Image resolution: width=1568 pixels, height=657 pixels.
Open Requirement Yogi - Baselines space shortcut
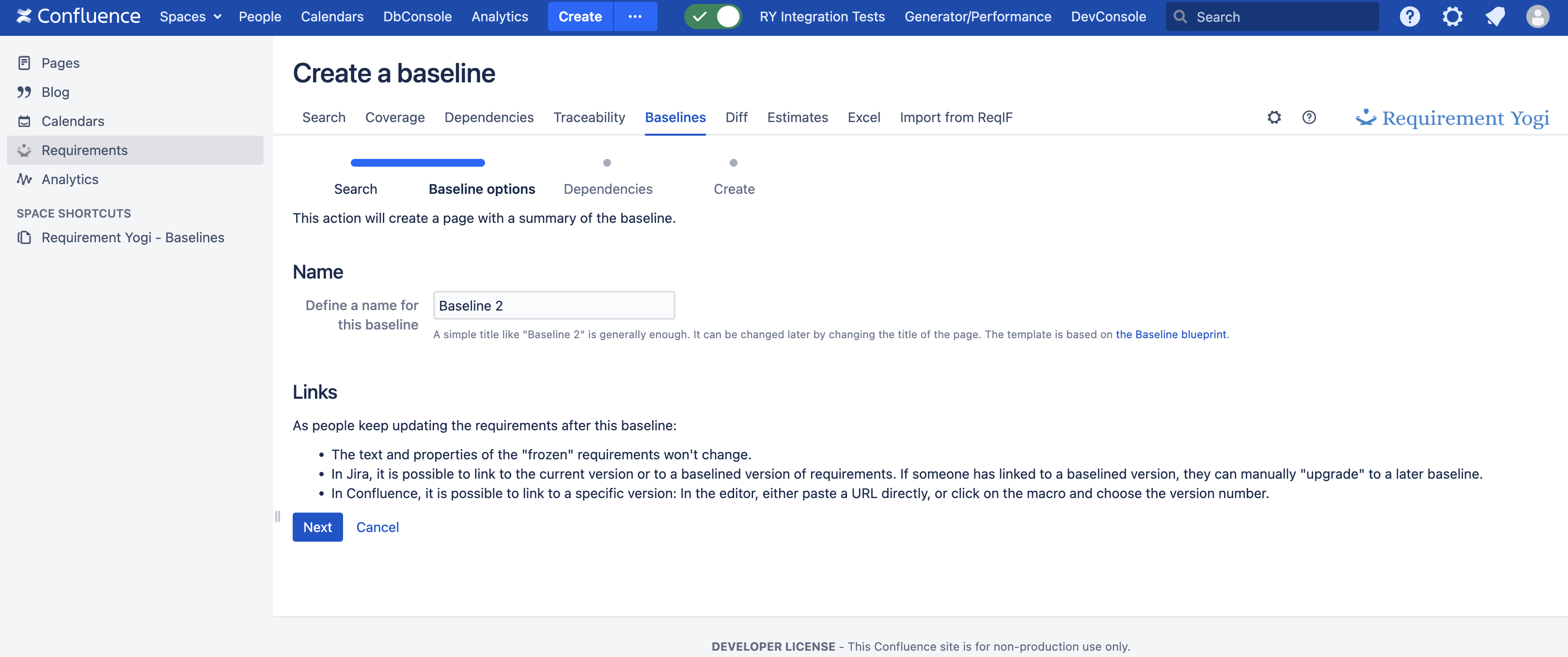coord(133,237)
